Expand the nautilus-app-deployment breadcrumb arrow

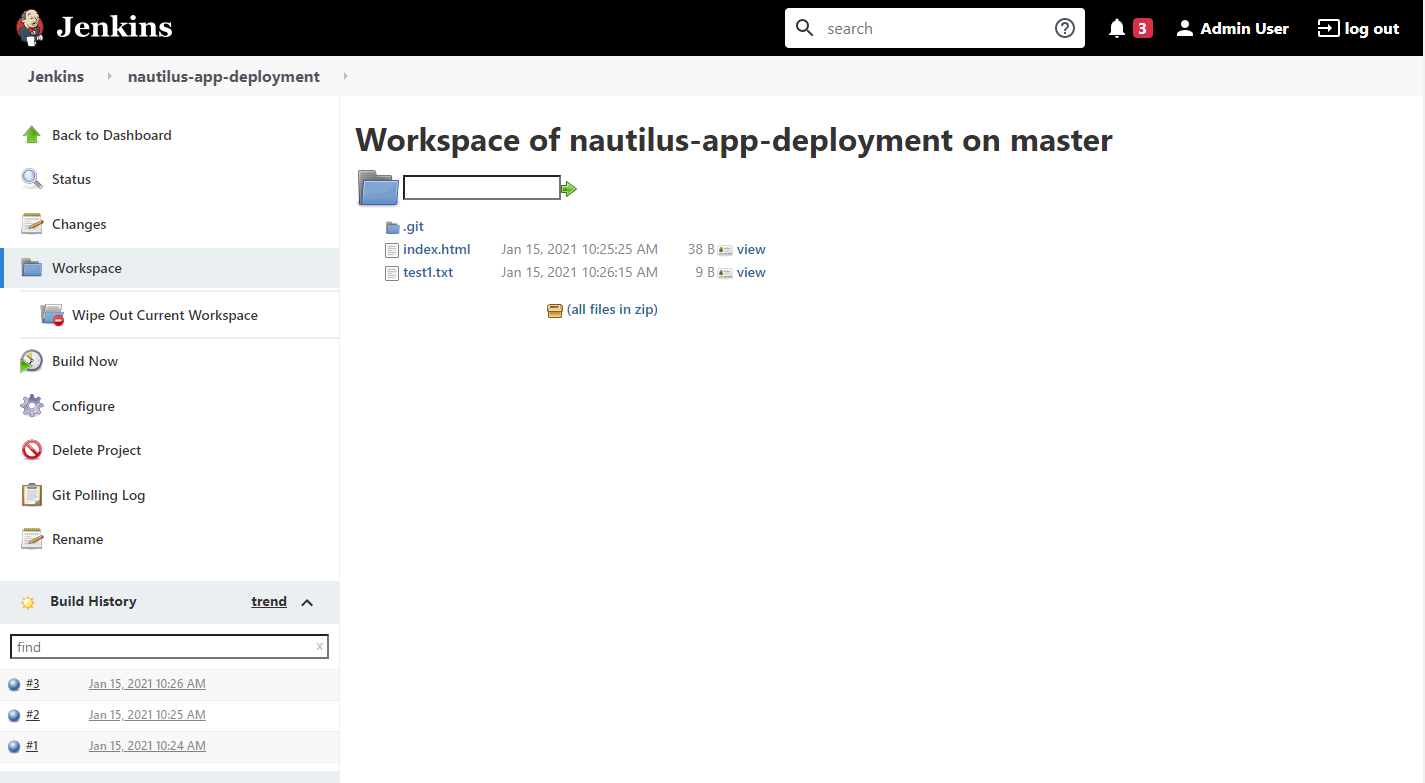pyautogui.click(x=345, y=77)
